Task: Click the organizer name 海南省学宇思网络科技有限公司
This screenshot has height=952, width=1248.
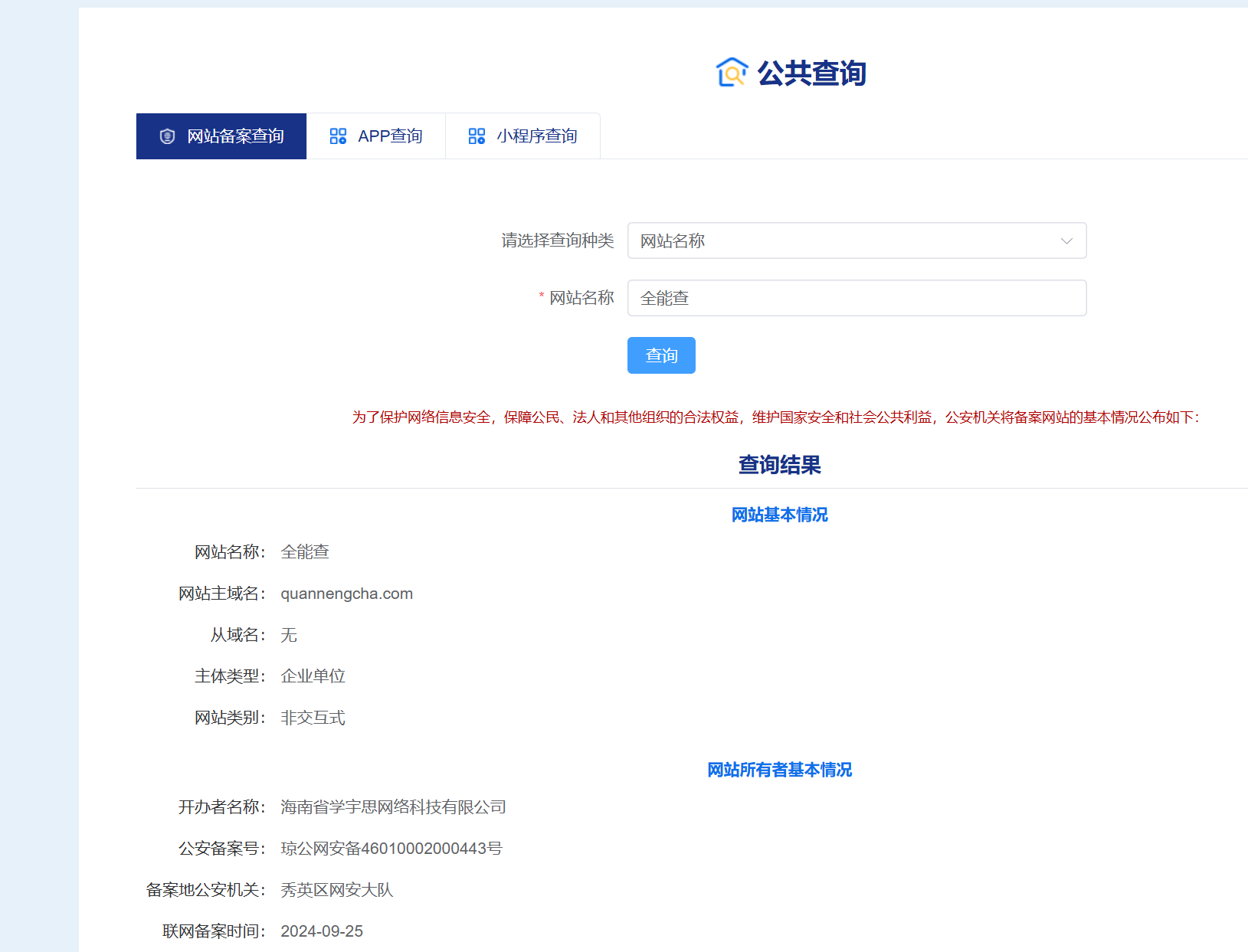Action: tap(393, 807)
